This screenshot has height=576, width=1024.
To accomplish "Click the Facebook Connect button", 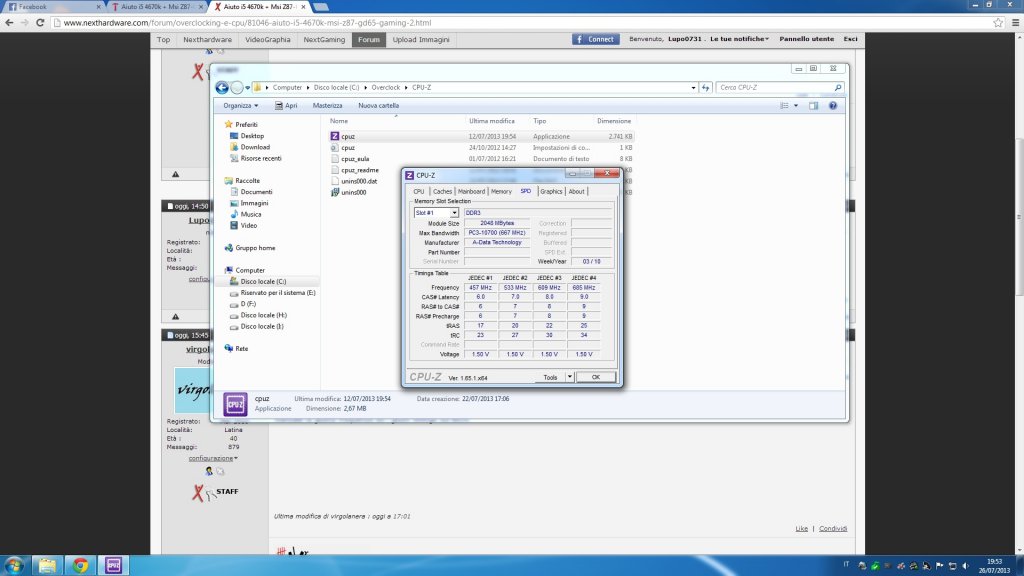I will 596,39.
